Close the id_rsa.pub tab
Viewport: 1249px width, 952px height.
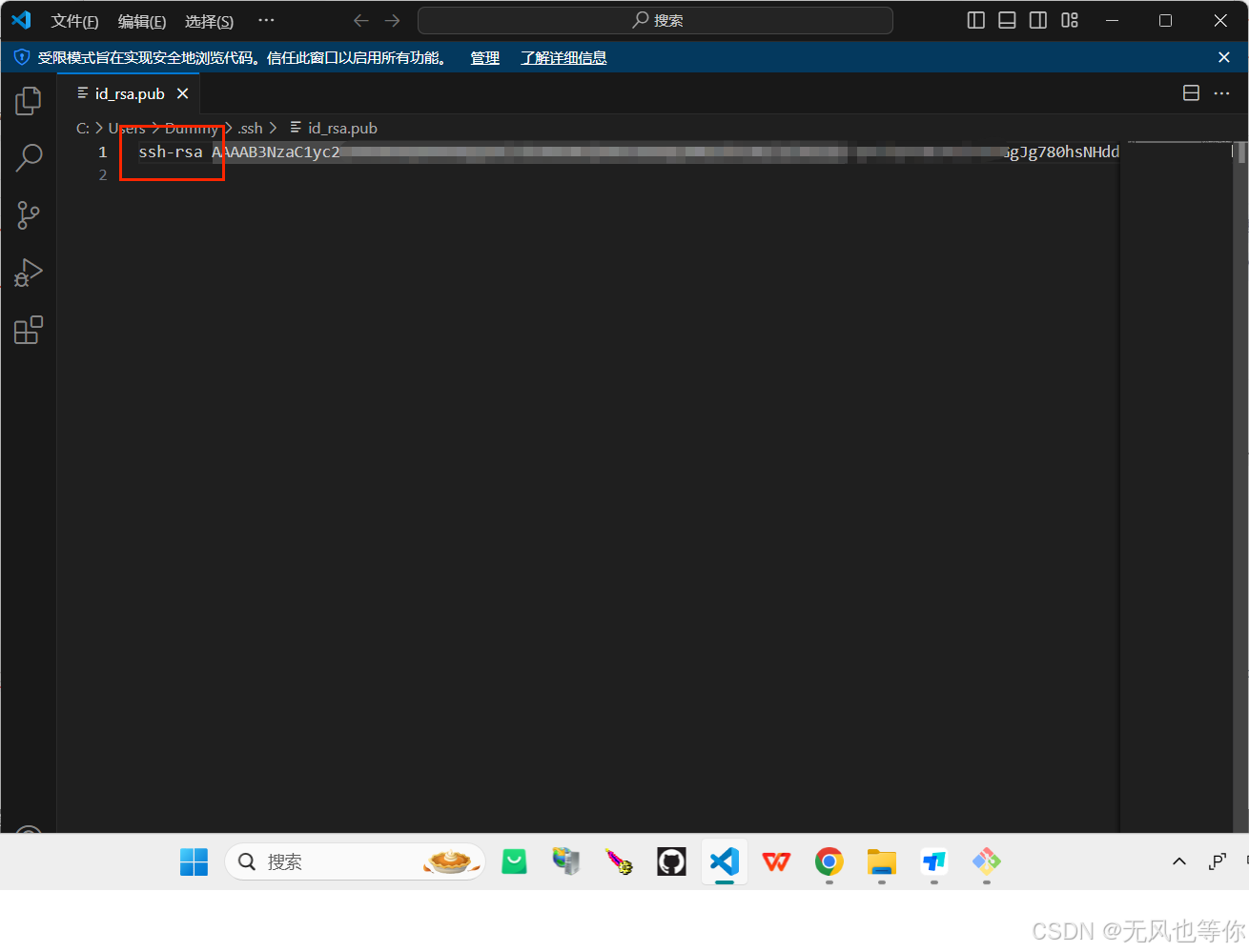(x=182, y=93)
